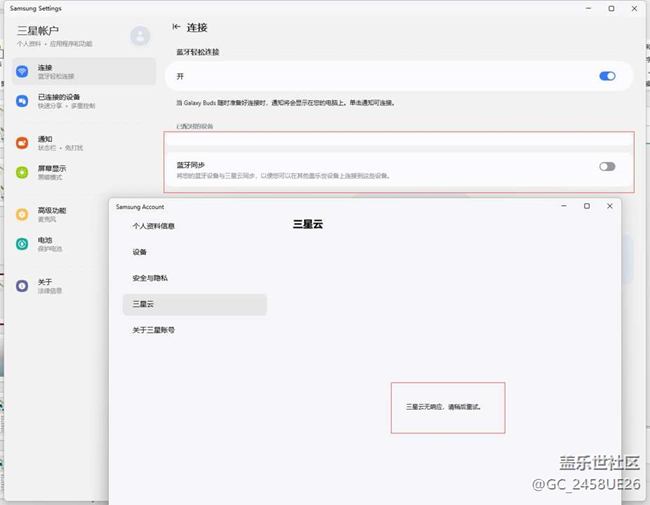
Task: Select the 关于 info icon
Action: click(x=22, y=286)
